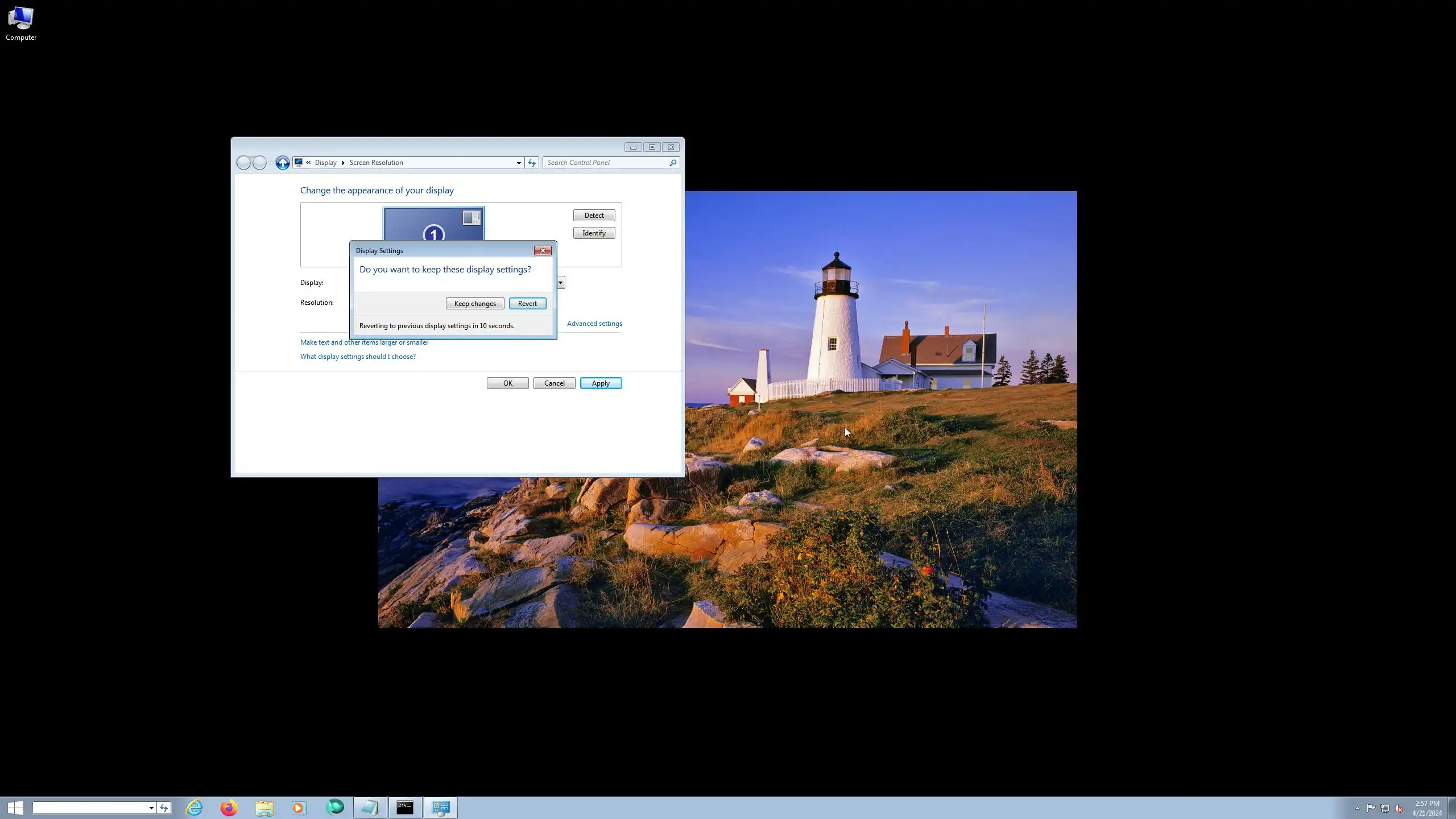
Task: Expand taskbar address toolbar dropdown
Action: pyautogui.click(x=151, y=808)
